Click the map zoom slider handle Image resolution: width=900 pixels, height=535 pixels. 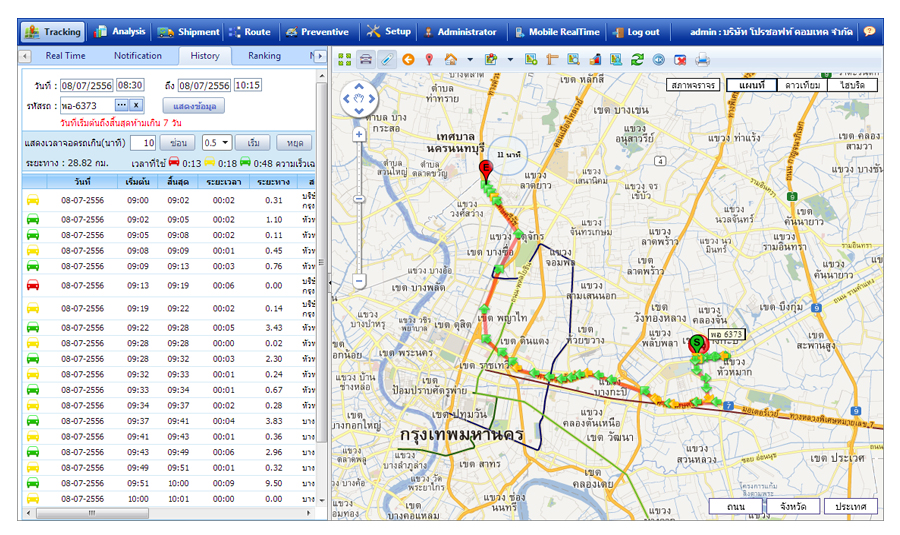(359, 199)
